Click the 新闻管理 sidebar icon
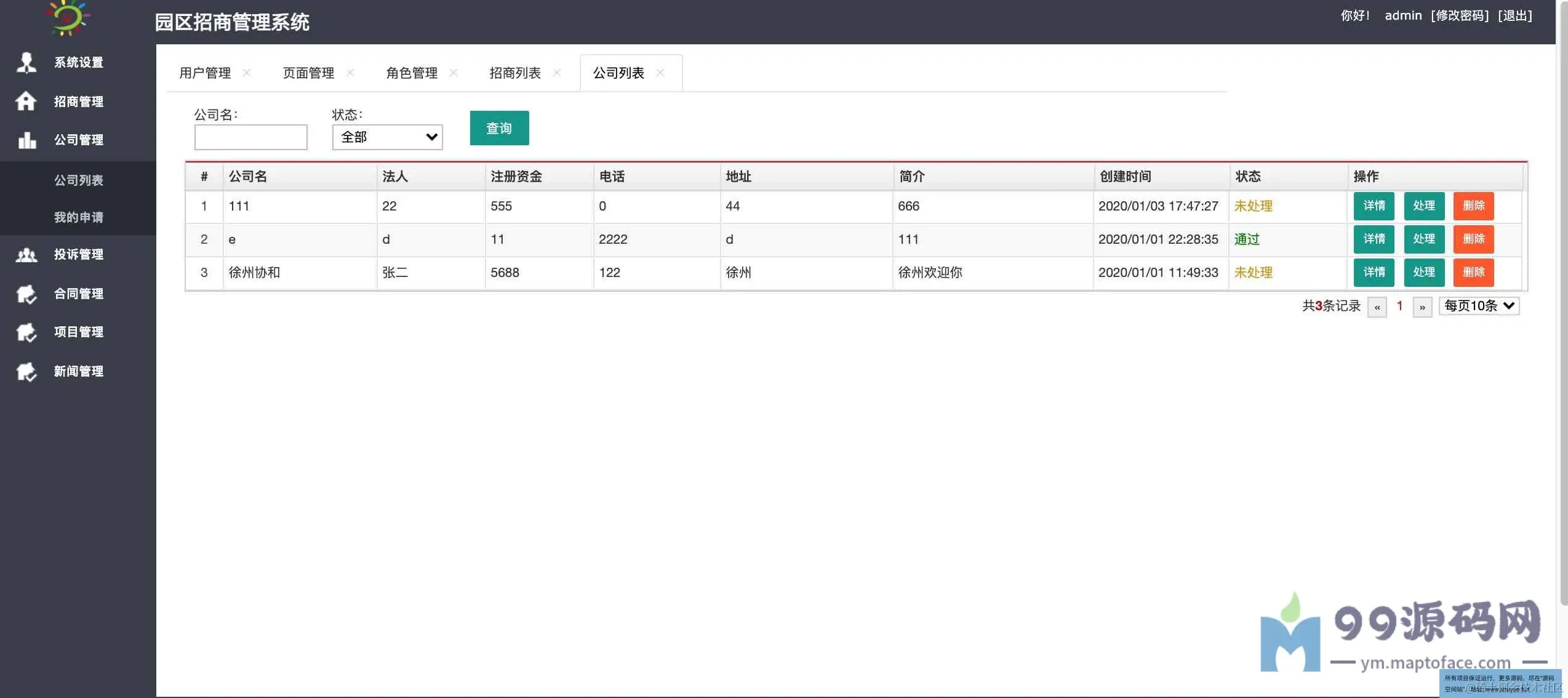This screenshot has height=698, width=1568. tap(26, 371)
